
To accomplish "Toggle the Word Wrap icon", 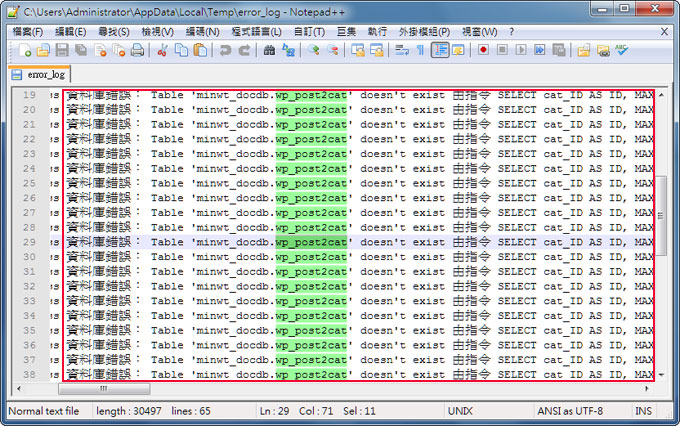I will 402,50.
